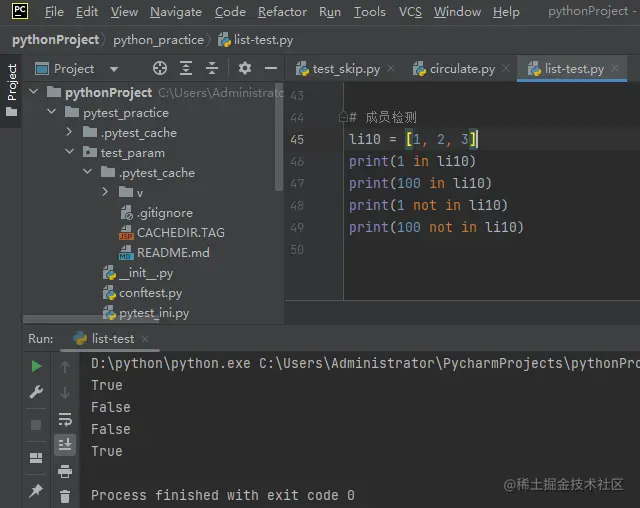Open the VCS menu
The image size is (640, 508).
pyautogui.click(x=410, y=12)
